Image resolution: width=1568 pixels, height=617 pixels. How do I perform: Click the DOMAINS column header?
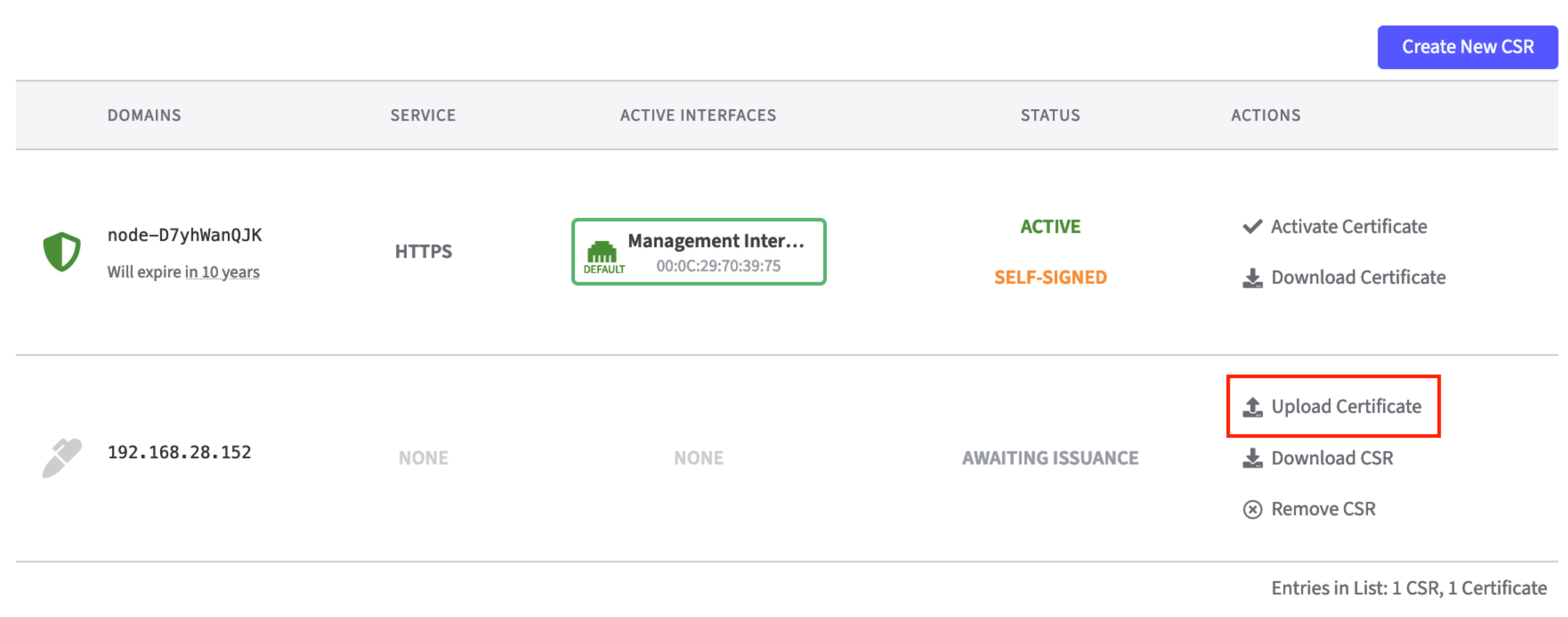pyautogui.click(x=144, y=115)
